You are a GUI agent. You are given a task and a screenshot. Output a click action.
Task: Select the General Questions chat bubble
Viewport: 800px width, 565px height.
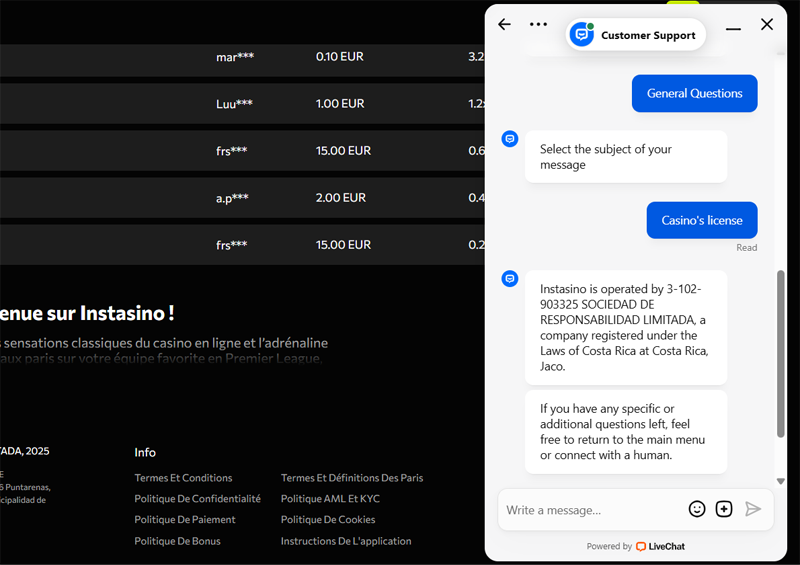(694, 94)
